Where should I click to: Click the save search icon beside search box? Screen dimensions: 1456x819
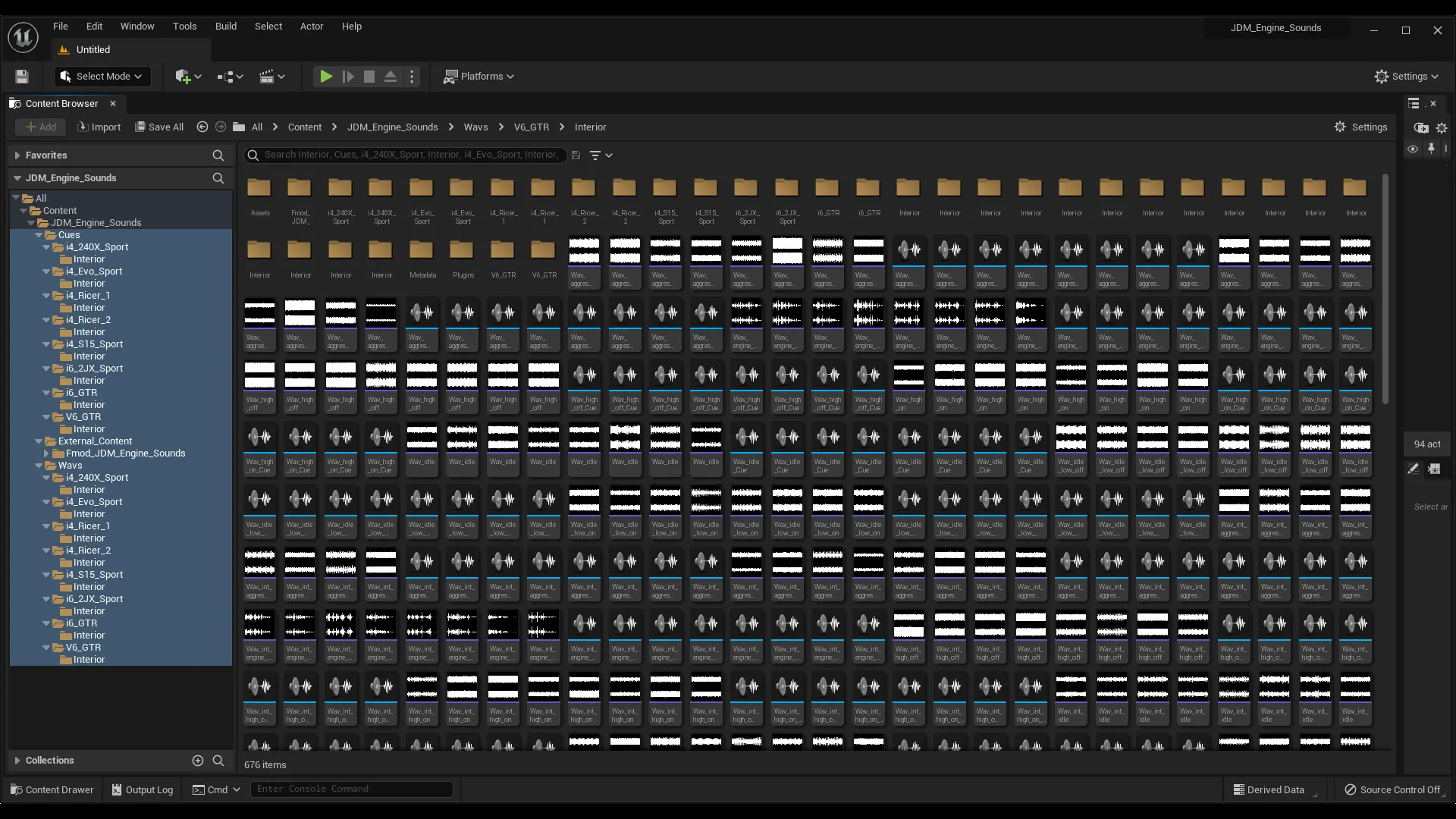576,155
